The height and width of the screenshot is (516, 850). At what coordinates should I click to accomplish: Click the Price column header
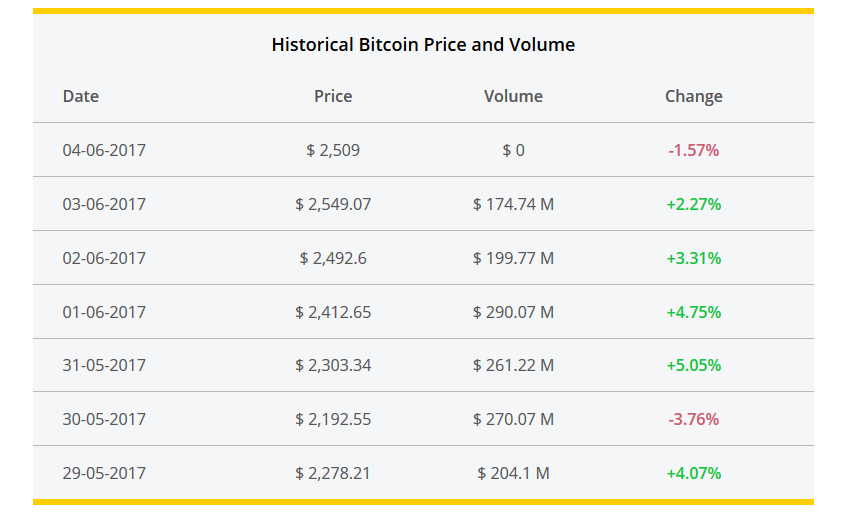pos(333,96)
